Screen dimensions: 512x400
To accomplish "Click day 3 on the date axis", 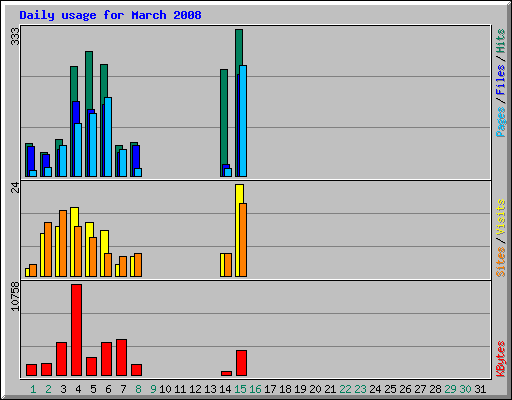I will (63, 389).
